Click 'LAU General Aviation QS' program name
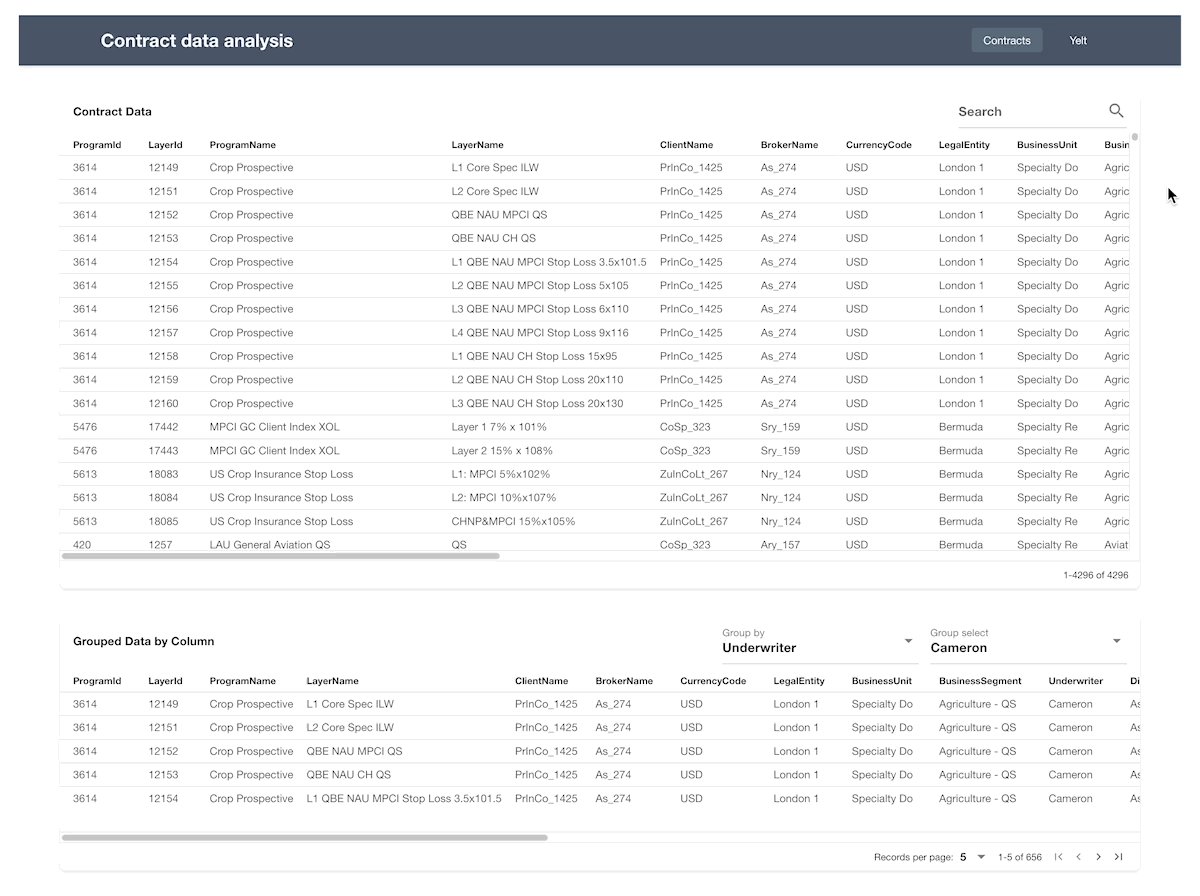Screen dimensions: 1200x896 270,545
